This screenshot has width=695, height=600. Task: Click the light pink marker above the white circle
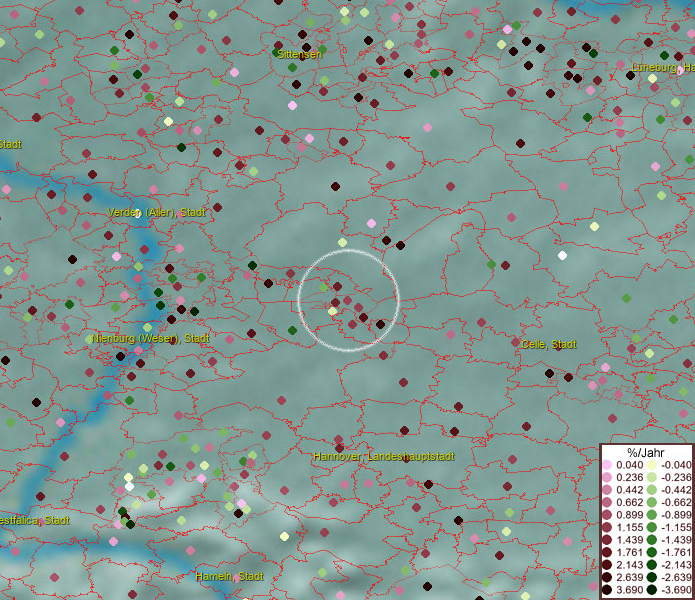[x=371, y=223]
